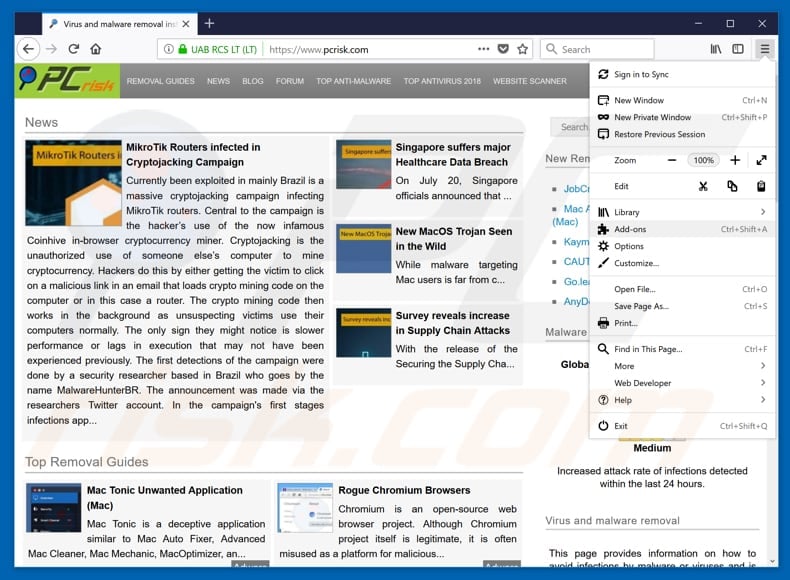The height and width of the screenshot is (580, 790).
Task: Copy using the copy icon
Action: tap(732, 186)
